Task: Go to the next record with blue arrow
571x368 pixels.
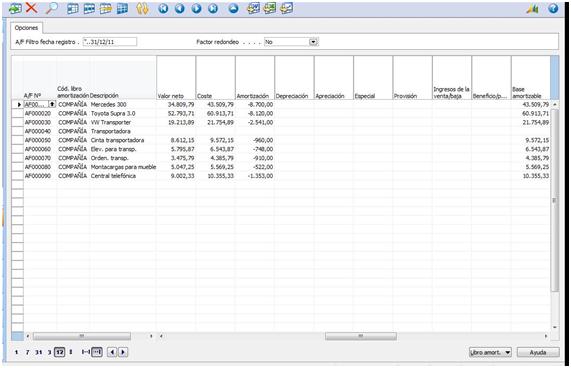Action: click(196, 8)
